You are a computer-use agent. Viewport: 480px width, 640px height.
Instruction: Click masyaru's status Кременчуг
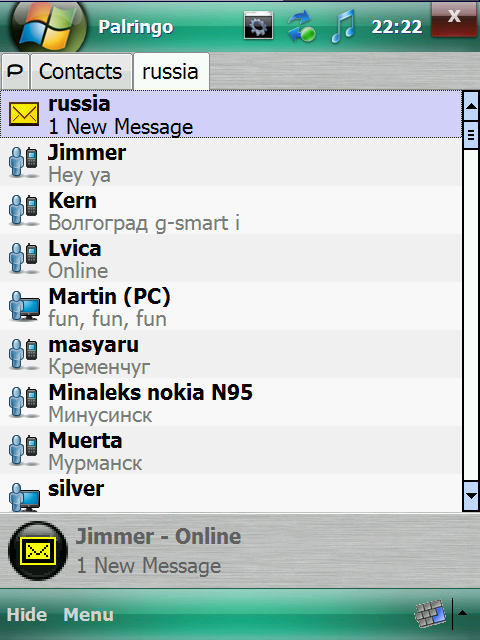[x=99, y=367]
